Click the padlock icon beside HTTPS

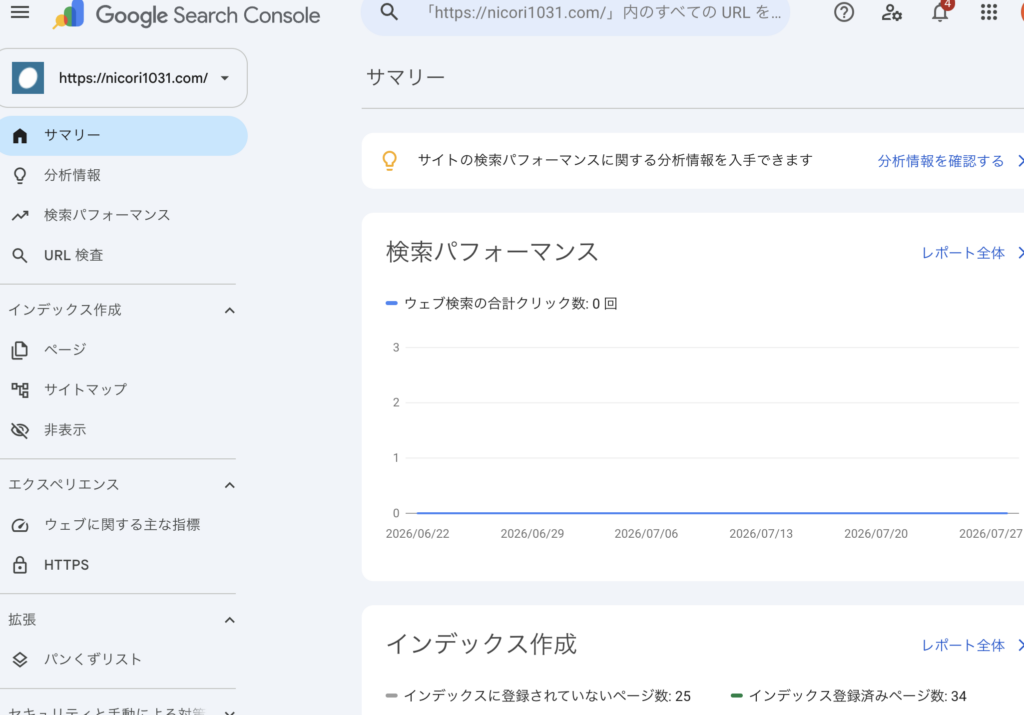point(20,565)
